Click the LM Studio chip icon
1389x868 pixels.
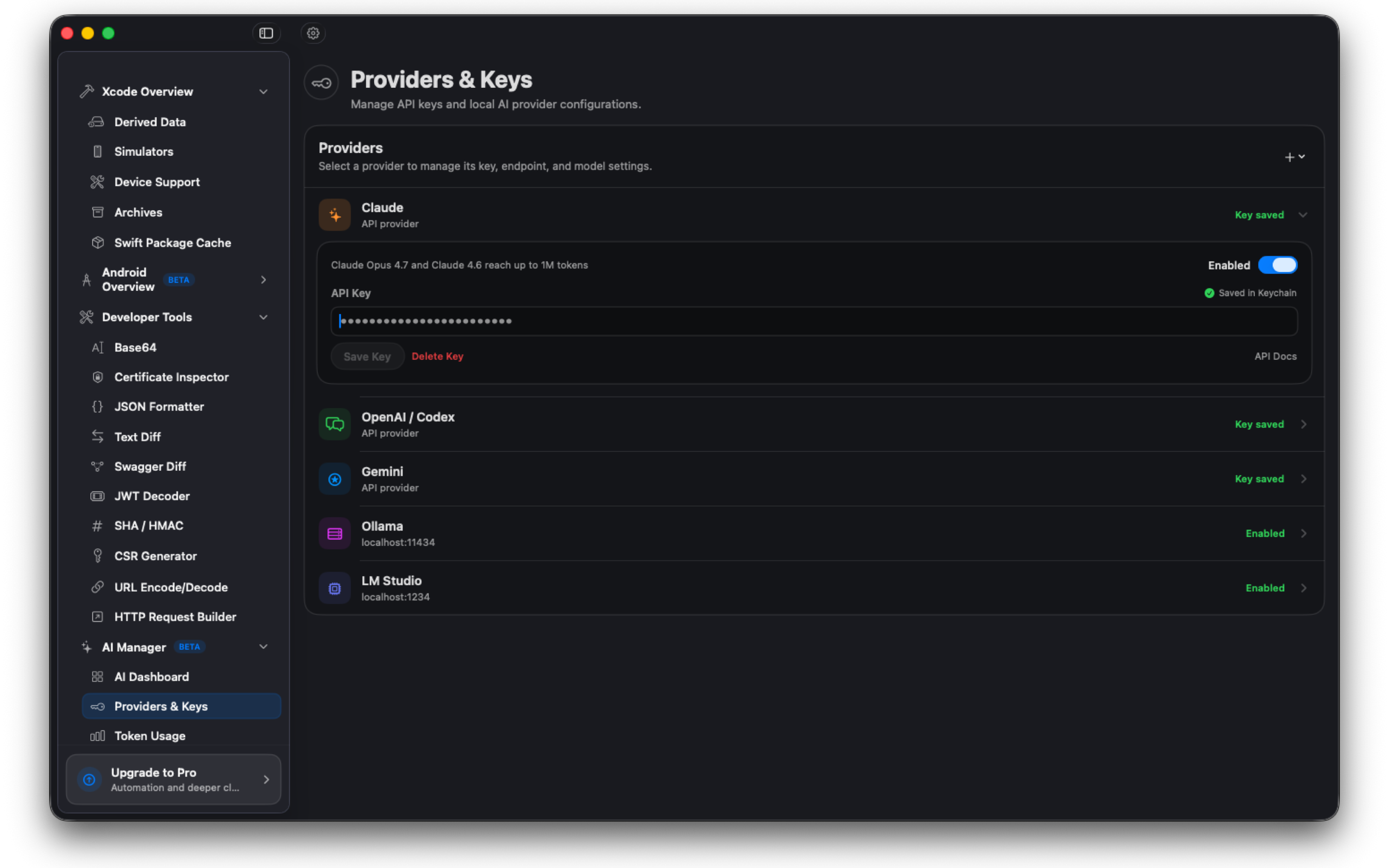(x=335, y=588)
